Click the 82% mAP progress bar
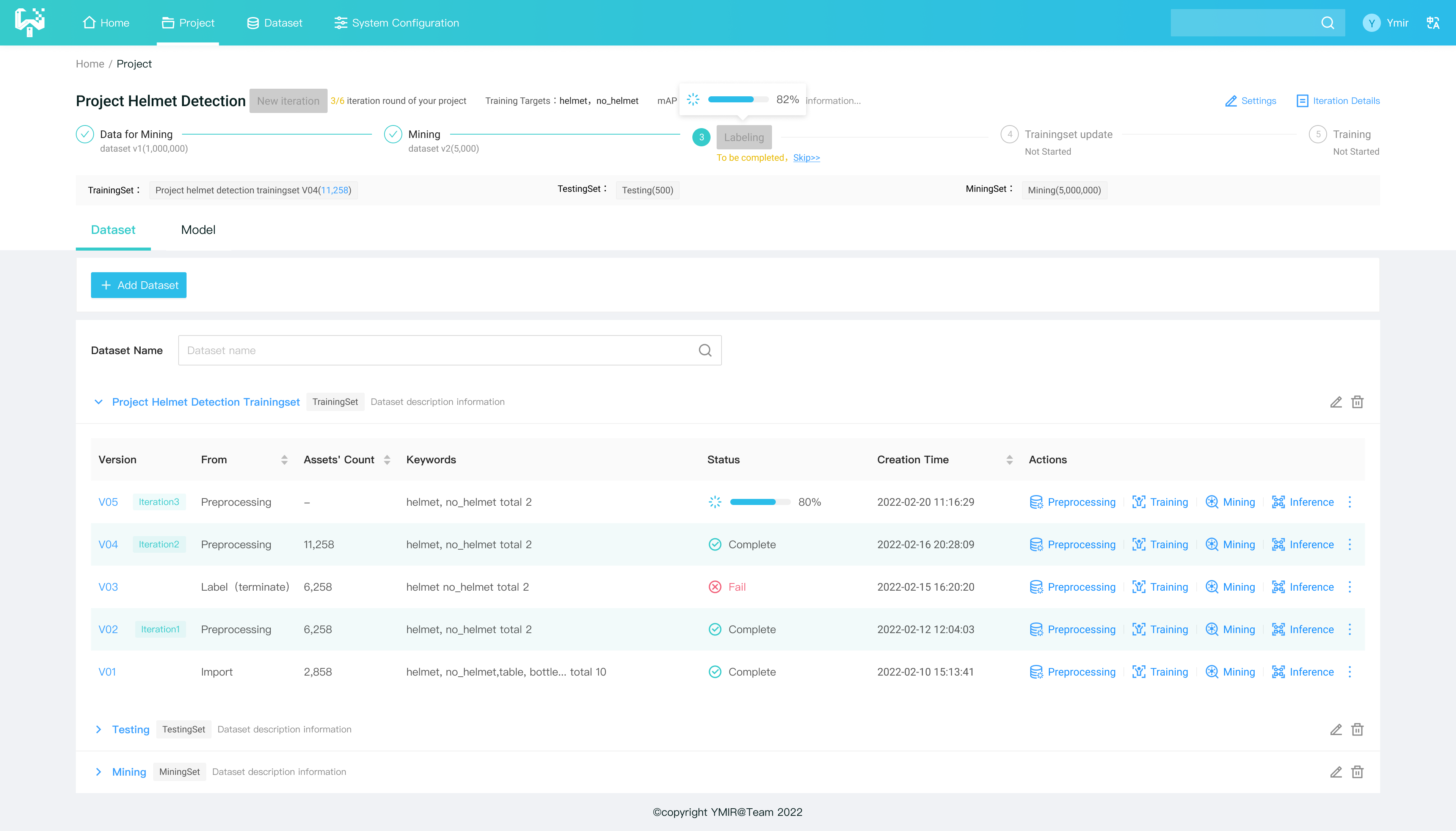 [x=738, y=99]
